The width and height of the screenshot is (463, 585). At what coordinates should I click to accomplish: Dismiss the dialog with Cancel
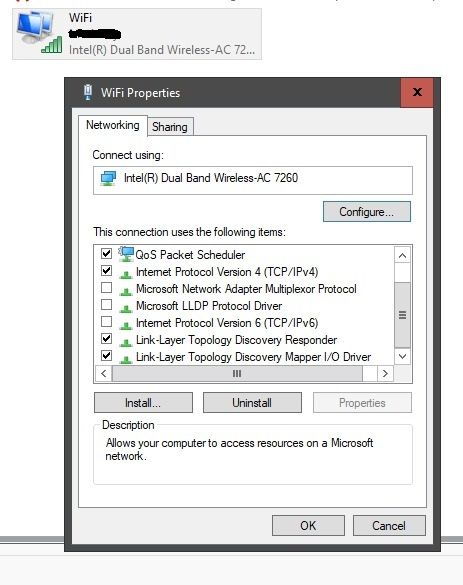coord(389,526)
